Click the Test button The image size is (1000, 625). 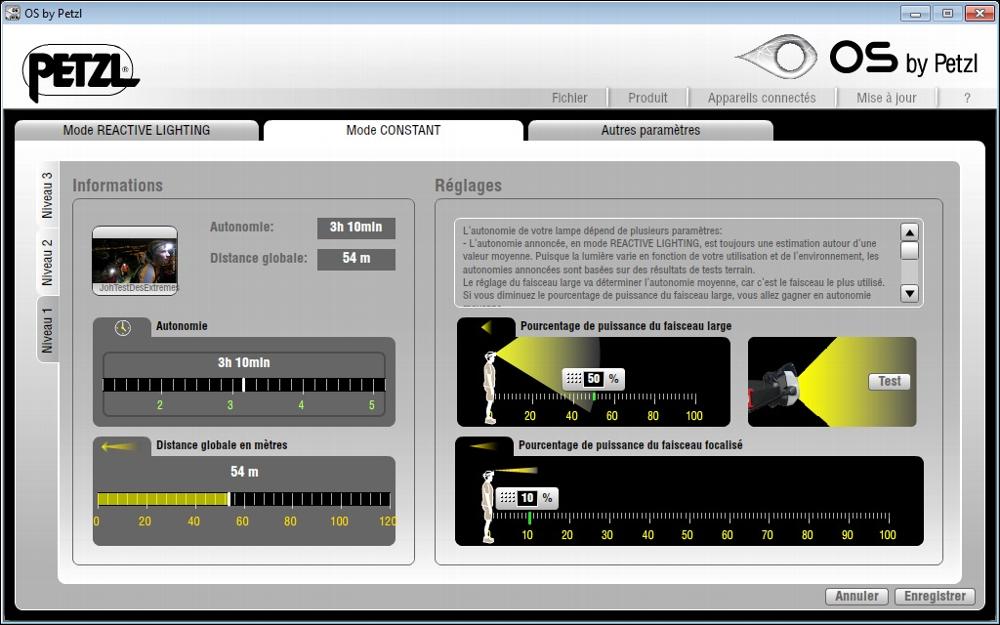click(x=889, y=381)
